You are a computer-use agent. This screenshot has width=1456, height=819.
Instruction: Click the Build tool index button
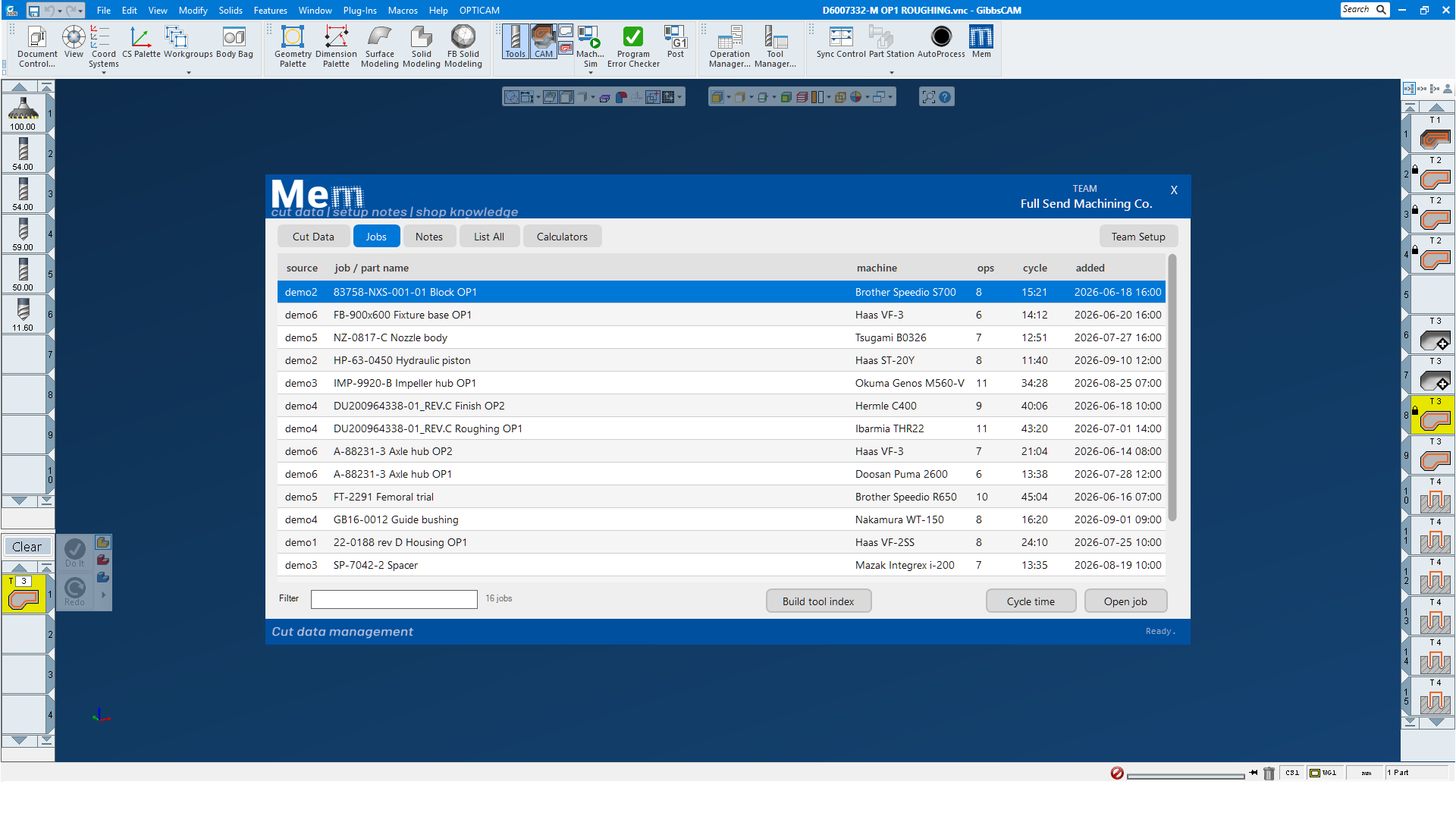(818, 601)
